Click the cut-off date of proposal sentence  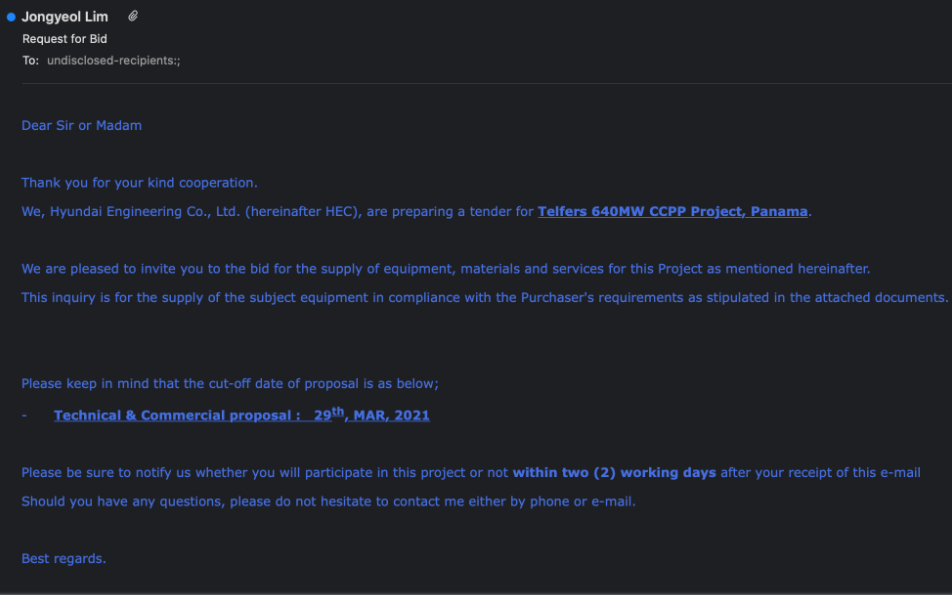(230, 384)
